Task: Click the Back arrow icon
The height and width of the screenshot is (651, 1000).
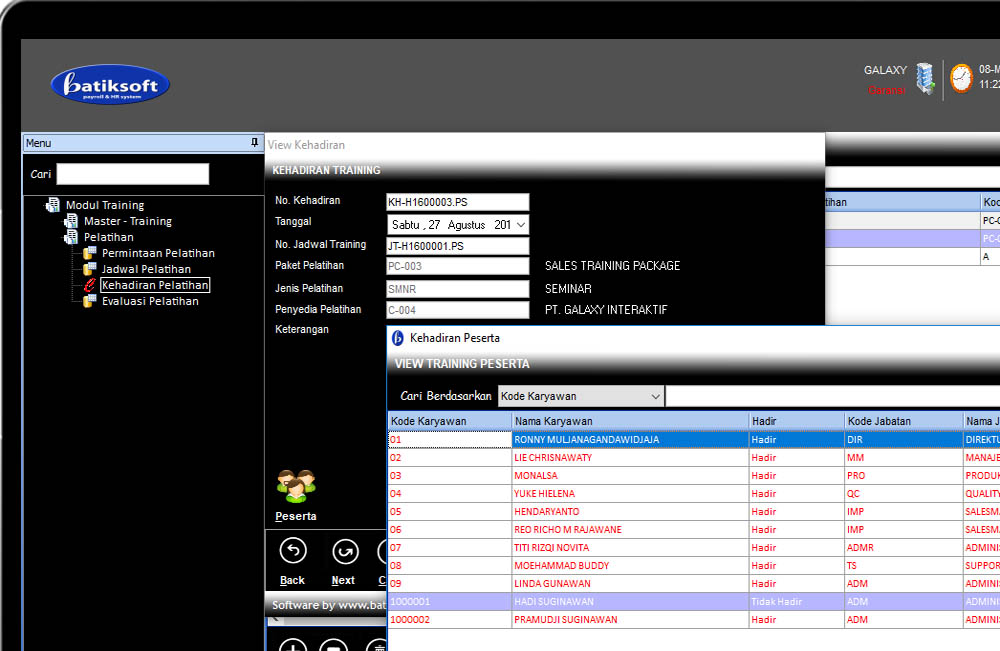Action: [x=292, y=551]
